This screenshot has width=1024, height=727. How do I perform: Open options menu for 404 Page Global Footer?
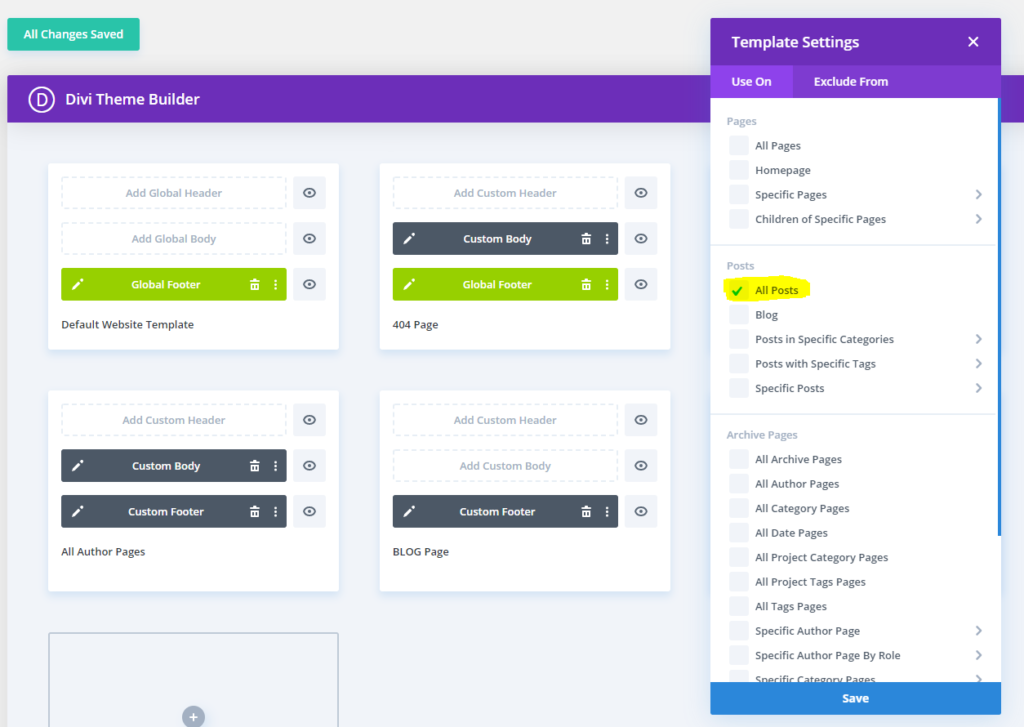click(x=607, y=284)
